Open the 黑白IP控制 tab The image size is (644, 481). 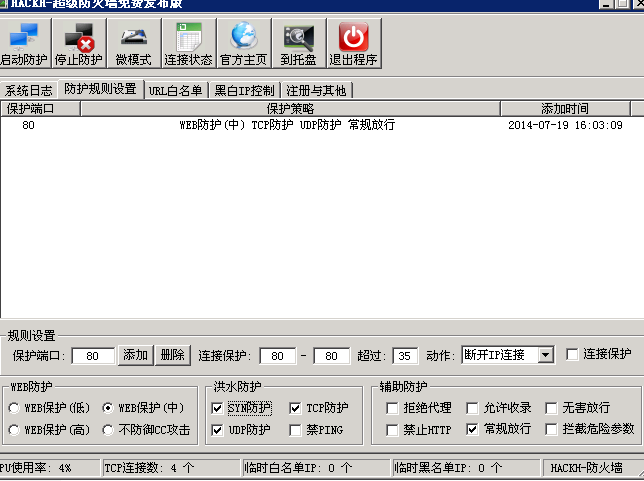pyautogui.click(x=244, y=90)
